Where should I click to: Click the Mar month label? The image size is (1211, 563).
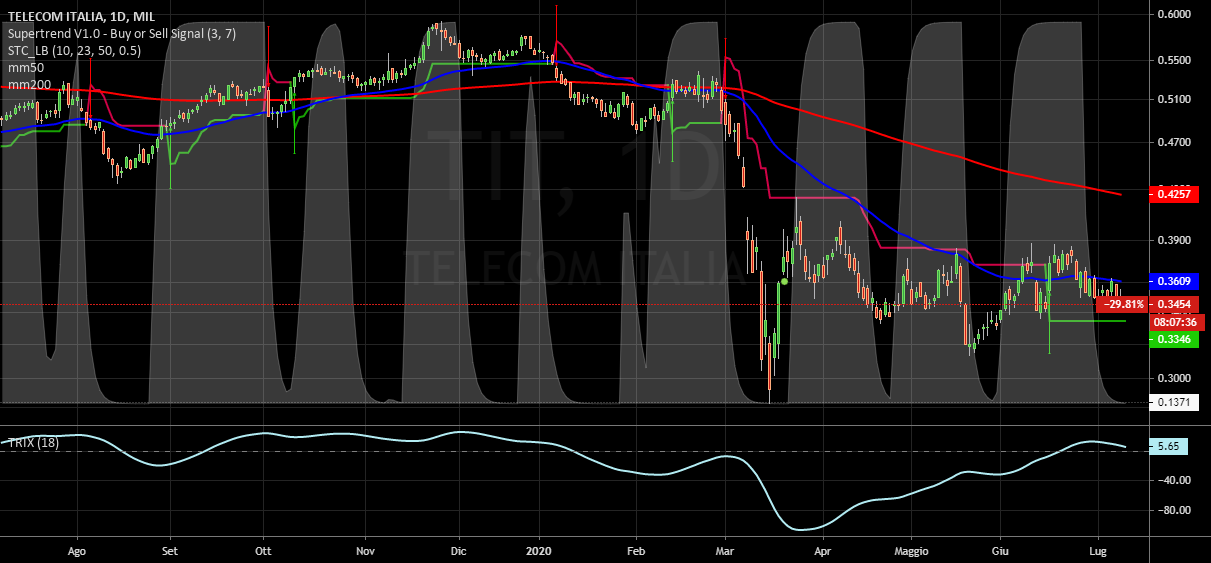click(x=727, y=550)
